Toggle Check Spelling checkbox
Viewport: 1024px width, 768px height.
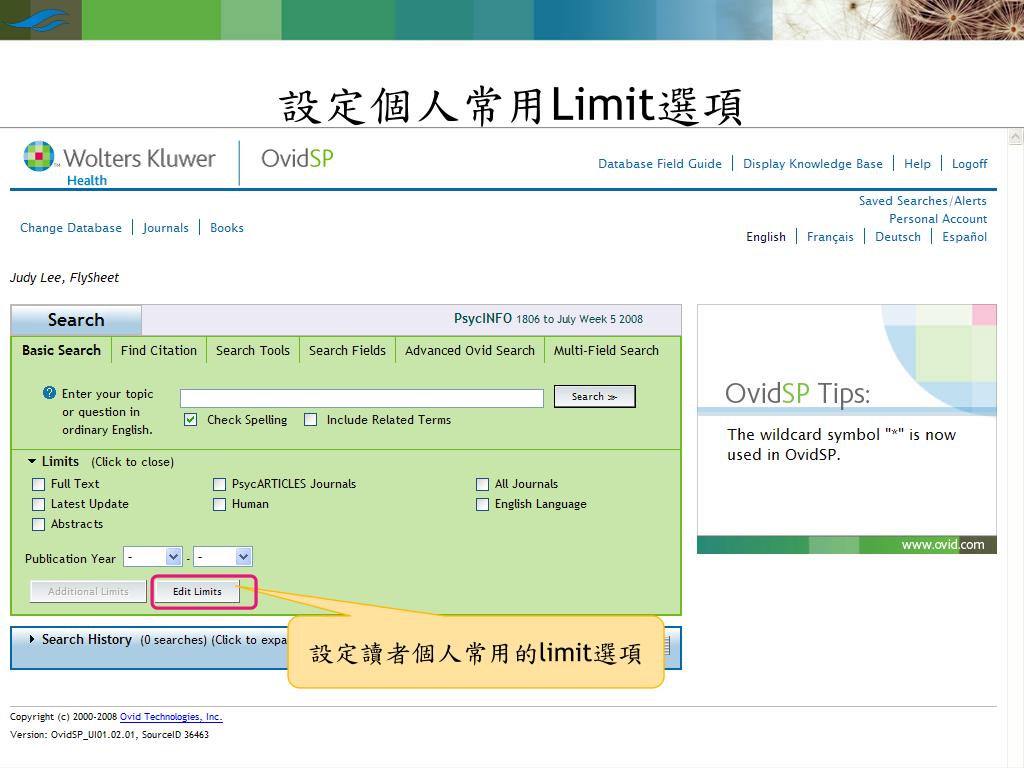click(x=191, y=419)
